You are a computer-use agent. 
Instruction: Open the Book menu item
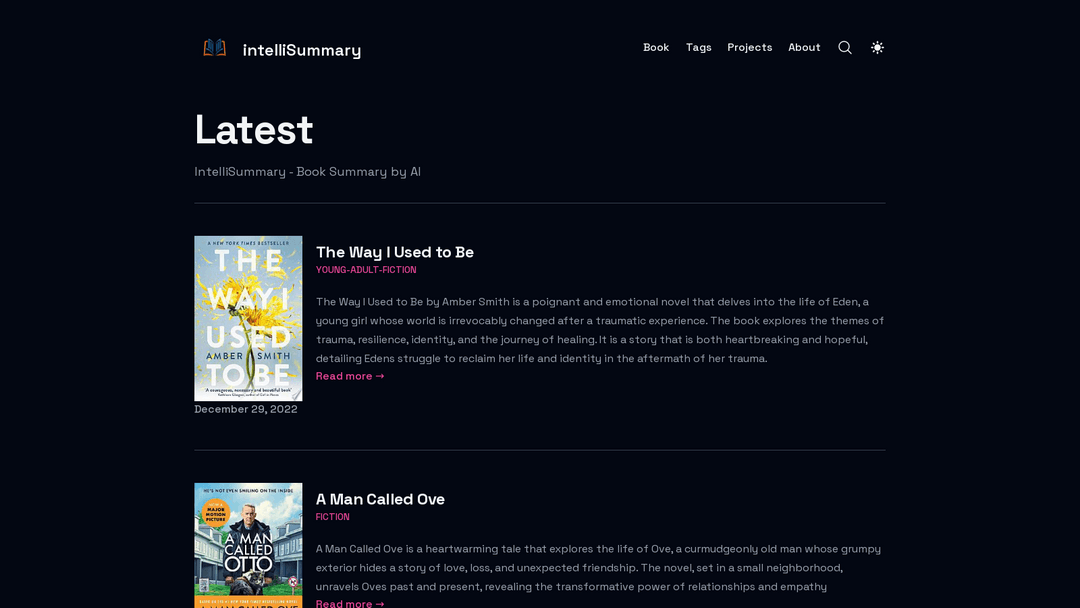(656, 48)
